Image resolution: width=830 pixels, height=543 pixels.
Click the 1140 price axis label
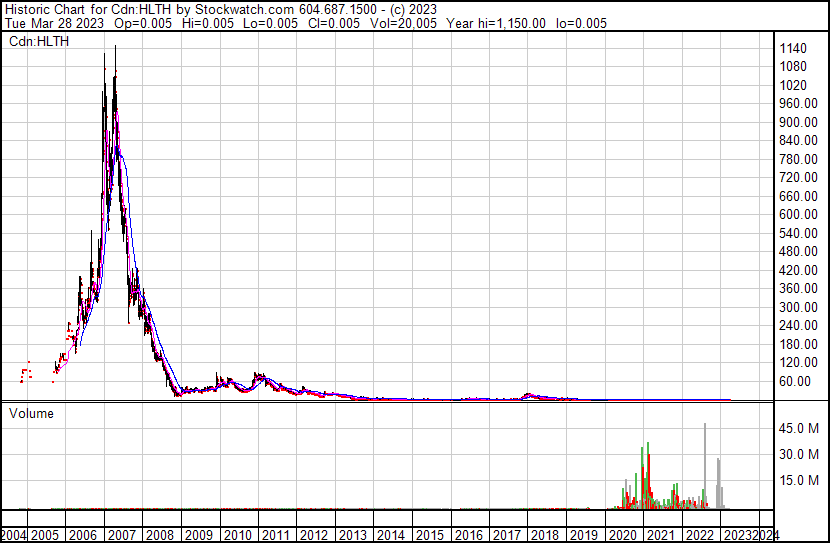pyautogui.click(x=793, y=48)
